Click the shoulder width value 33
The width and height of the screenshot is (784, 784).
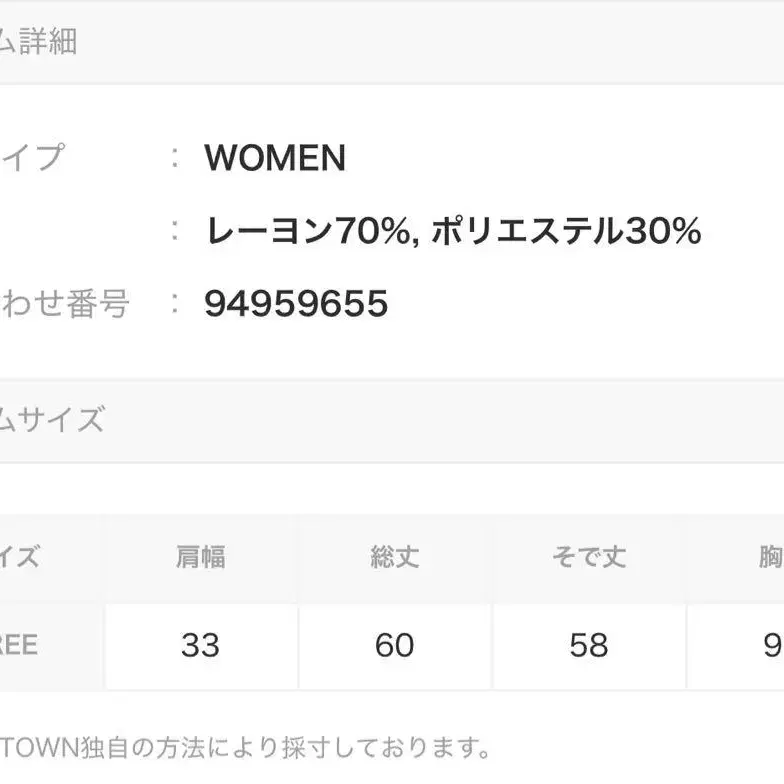tap(200, 645)
